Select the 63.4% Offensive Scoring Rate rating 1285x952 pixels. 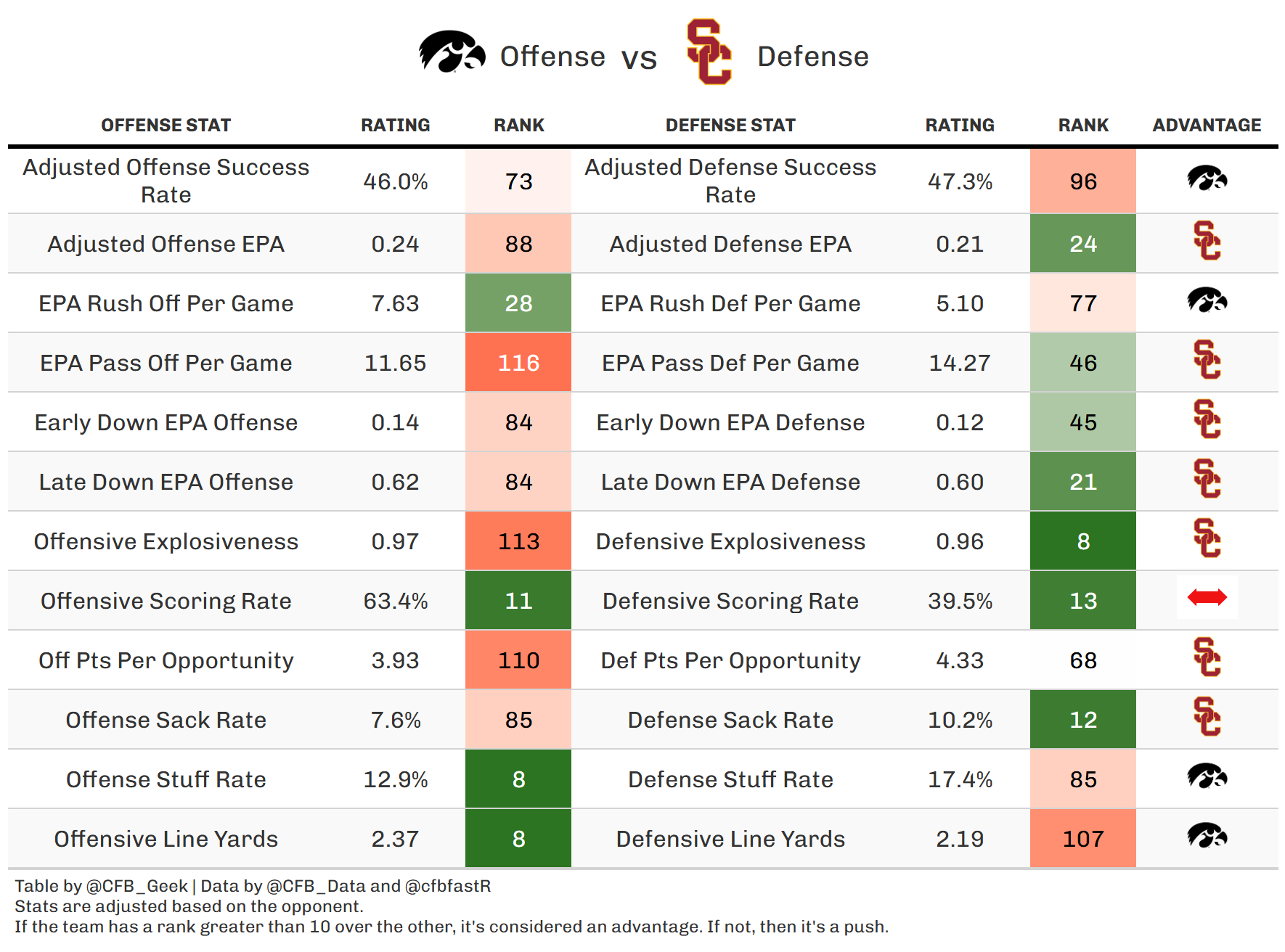point(396,601)
